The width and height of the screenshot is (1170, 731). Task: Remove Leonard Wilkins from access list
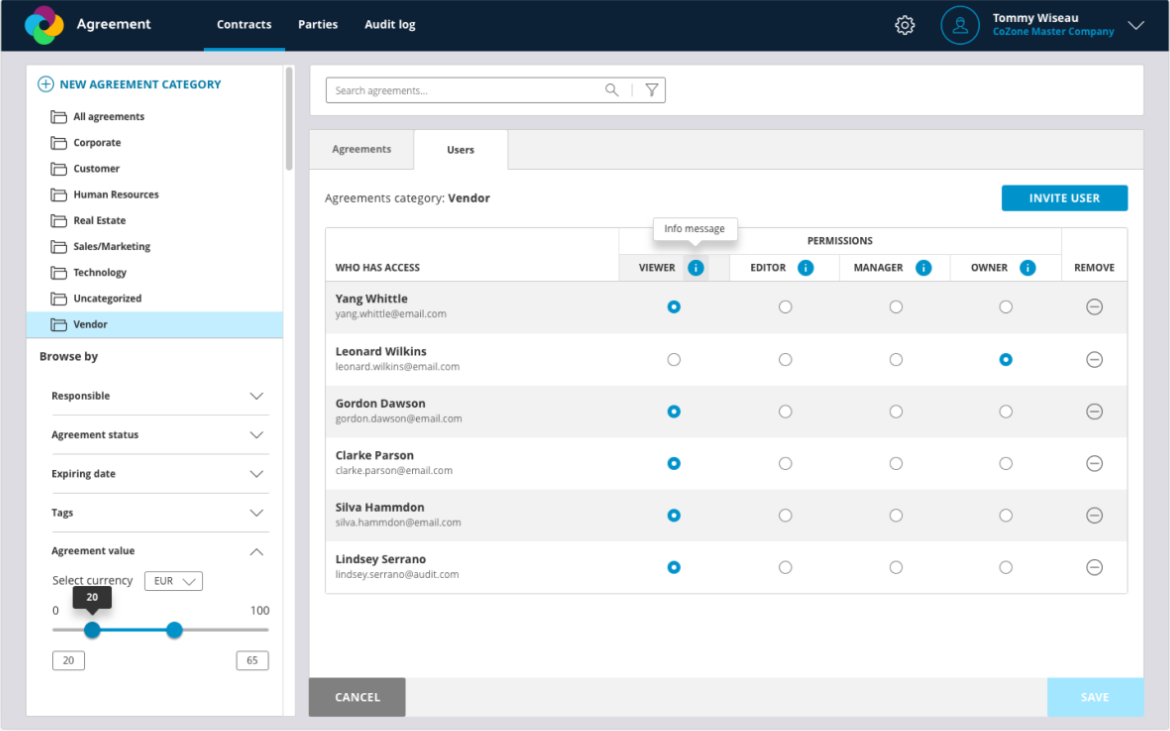tap(1094, 360)
